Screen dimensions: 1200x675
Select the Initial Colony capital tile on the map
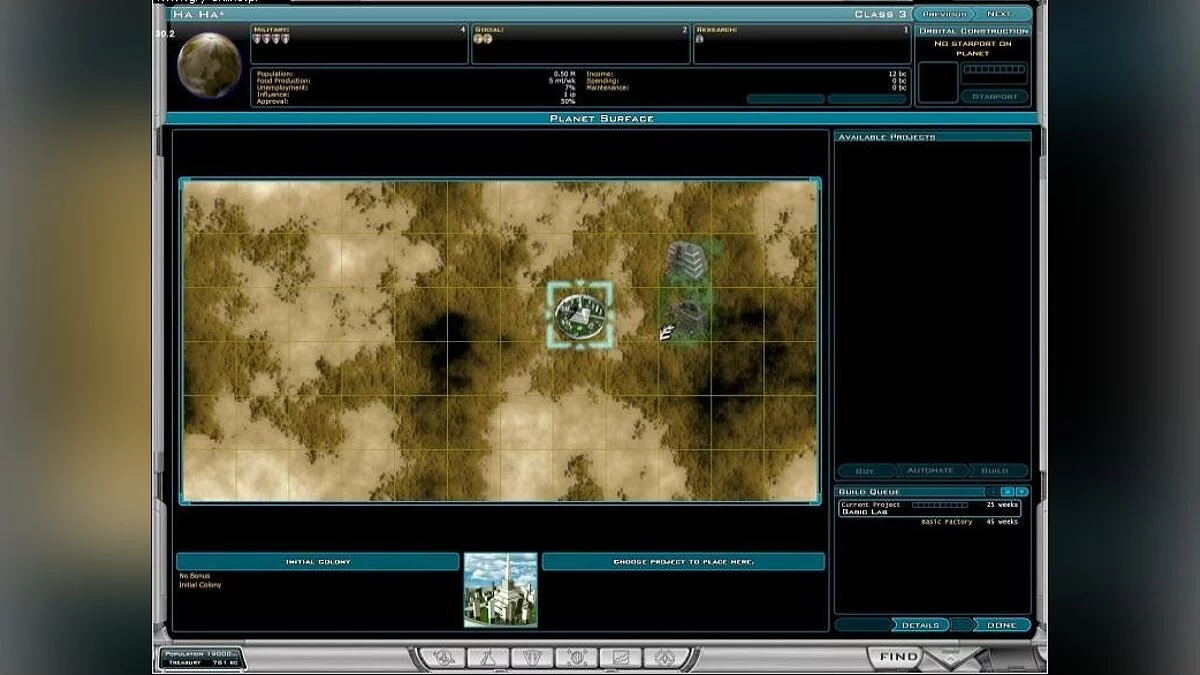coord(580,315)
